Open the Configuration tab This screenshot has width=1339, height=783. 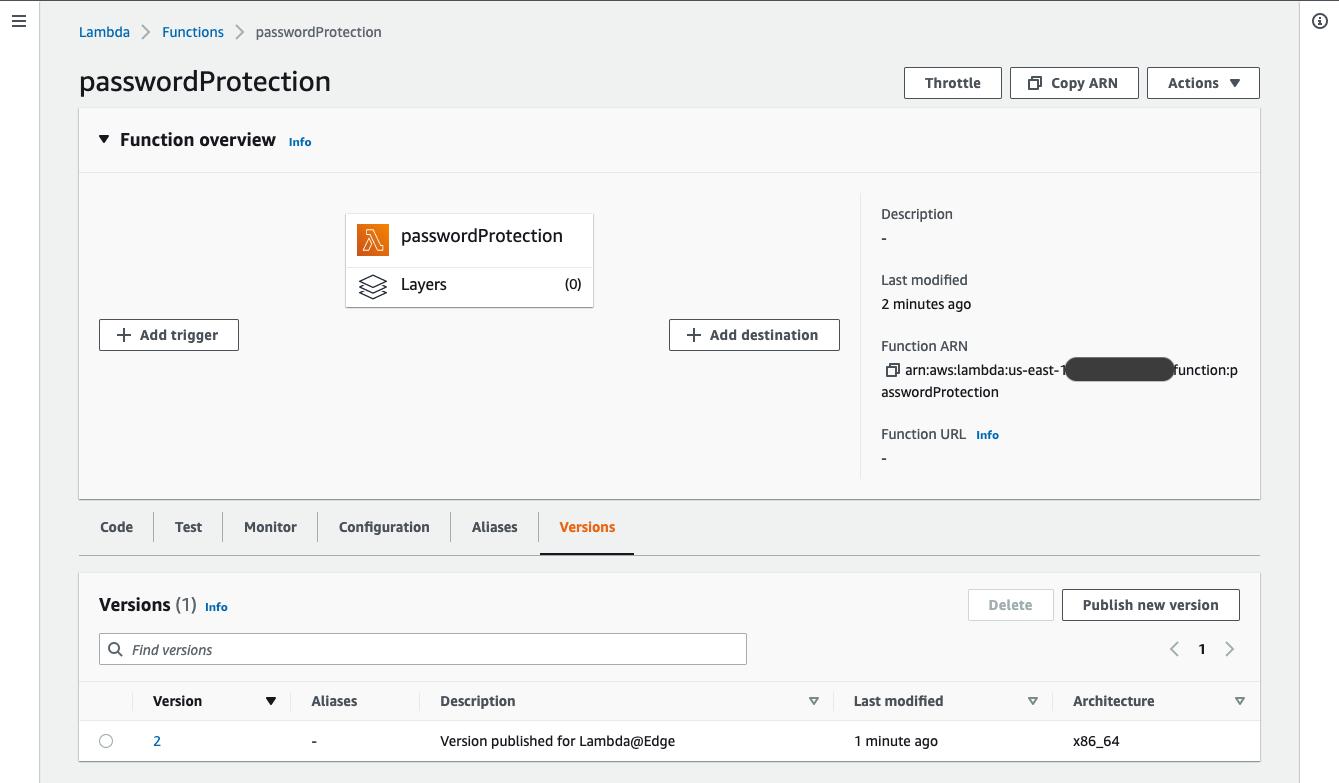[x=384, y=527]
